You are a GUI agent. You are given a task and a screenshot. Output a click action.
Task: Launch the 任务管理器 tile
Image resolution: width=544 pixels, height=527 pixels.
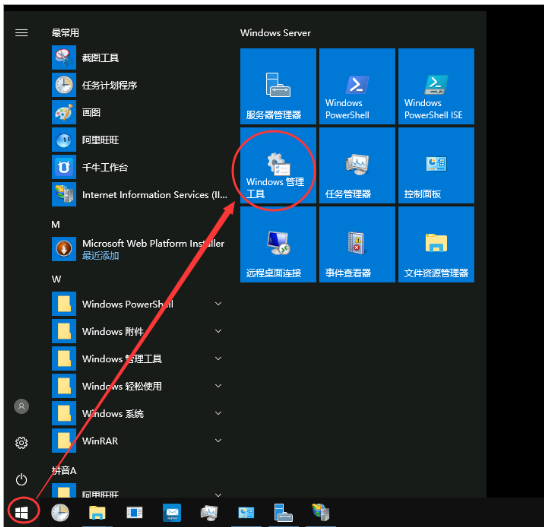click(357, 165)
